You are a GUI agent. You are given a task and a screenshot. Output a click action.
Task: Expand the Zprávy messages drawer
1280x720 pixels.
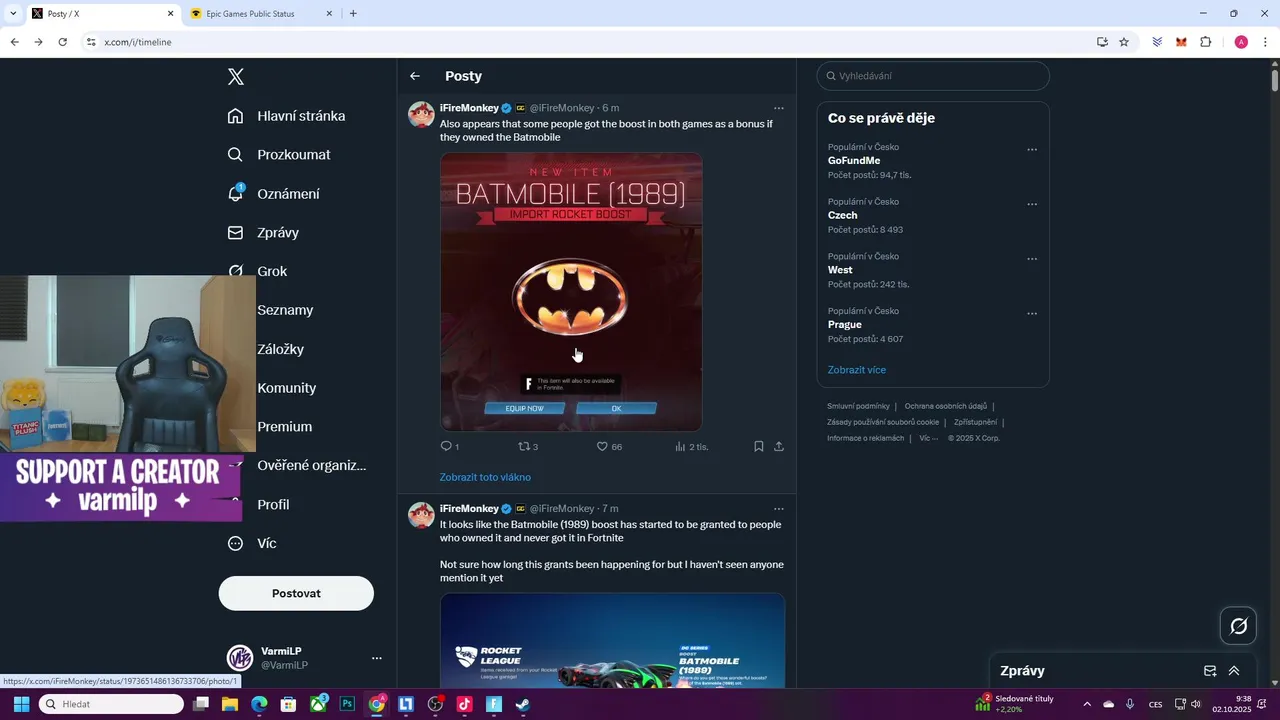tap(1234, 671)
